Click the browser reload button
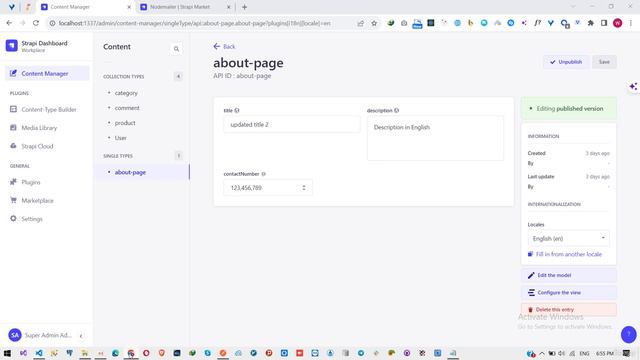 (36, 23)
